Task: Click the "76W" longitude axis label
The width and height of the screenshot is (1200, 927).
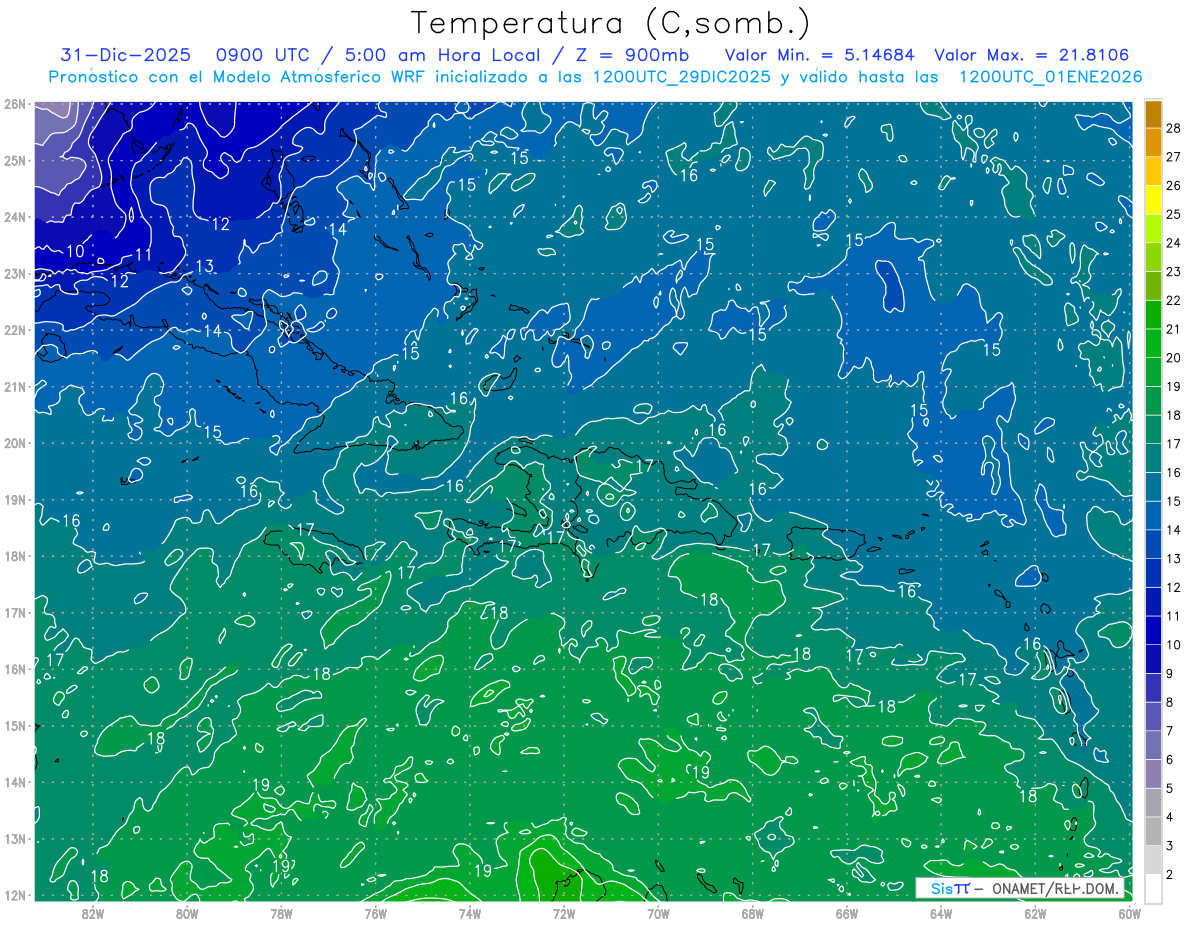Action: pyautogui.click(x=375, y=913)
